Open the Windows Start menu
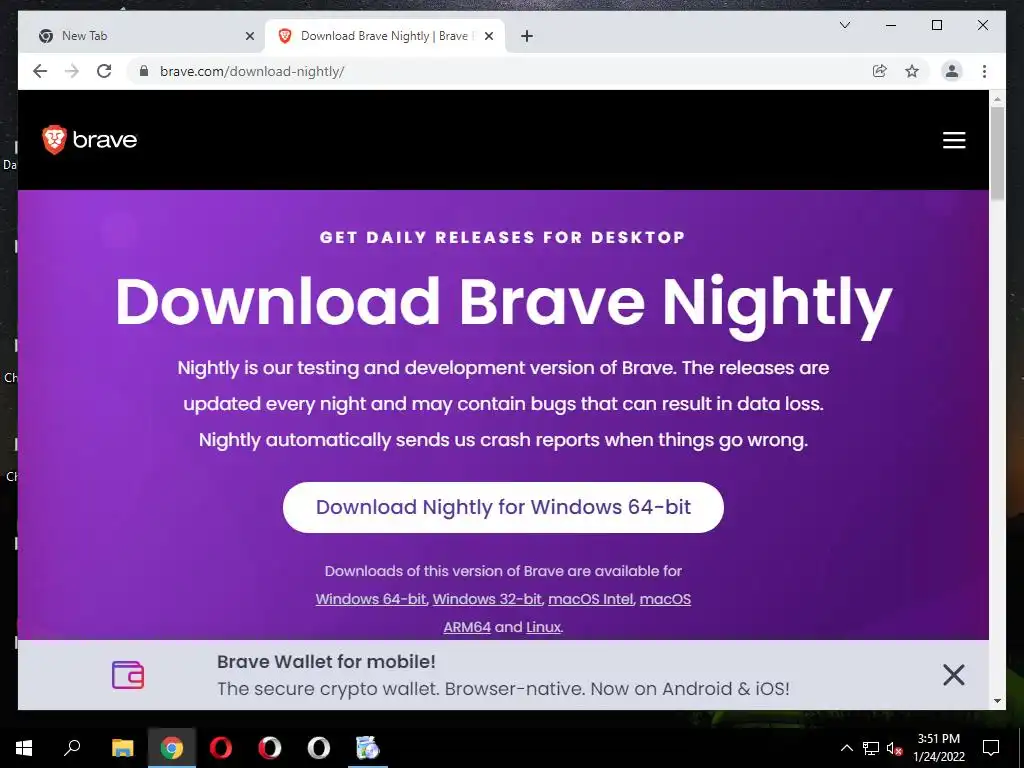Screen dimensions: 1024x768 [24, 748]
